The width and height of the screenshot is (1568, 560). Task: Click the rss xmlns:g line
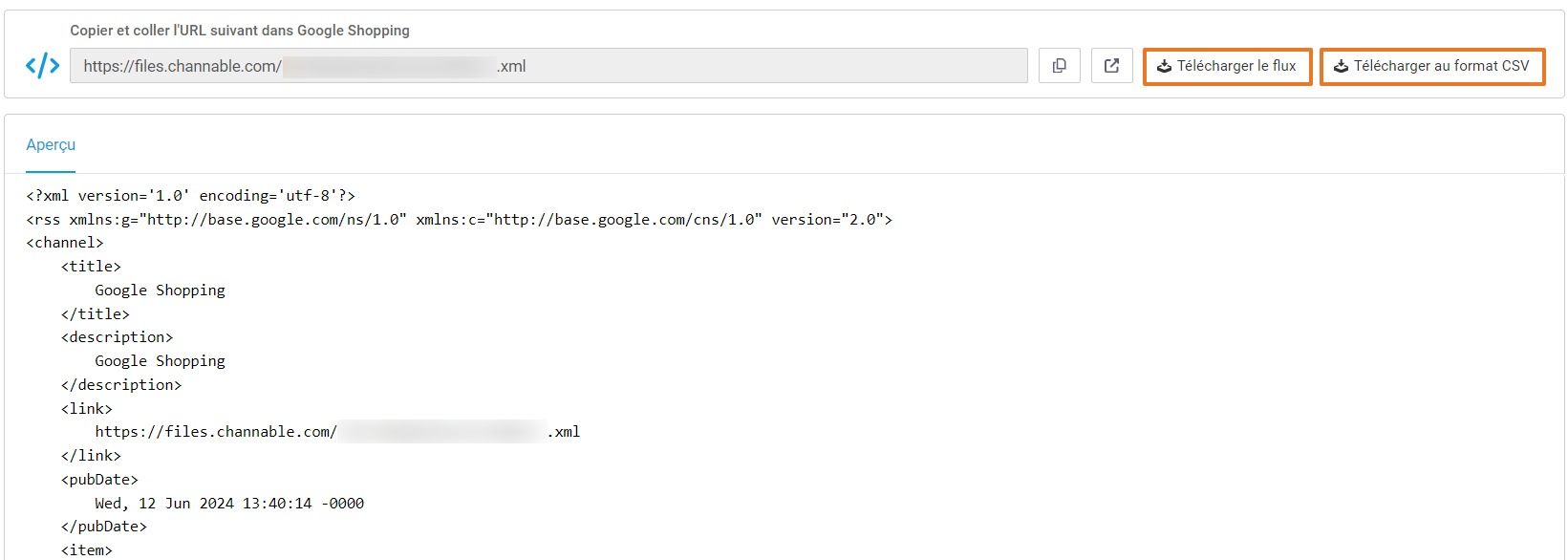[459, 220]
